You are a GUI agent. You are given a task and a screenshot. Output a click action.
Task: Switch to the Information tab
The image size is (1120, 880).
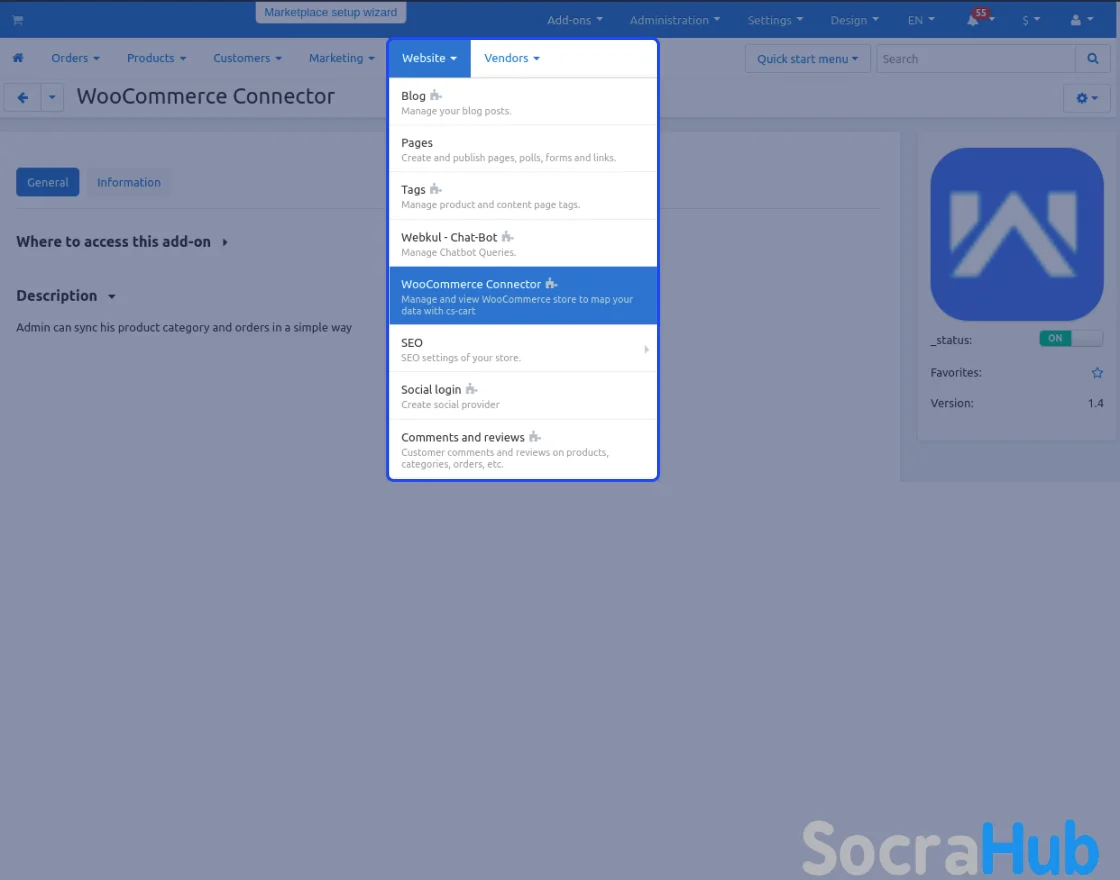[128, 182]
